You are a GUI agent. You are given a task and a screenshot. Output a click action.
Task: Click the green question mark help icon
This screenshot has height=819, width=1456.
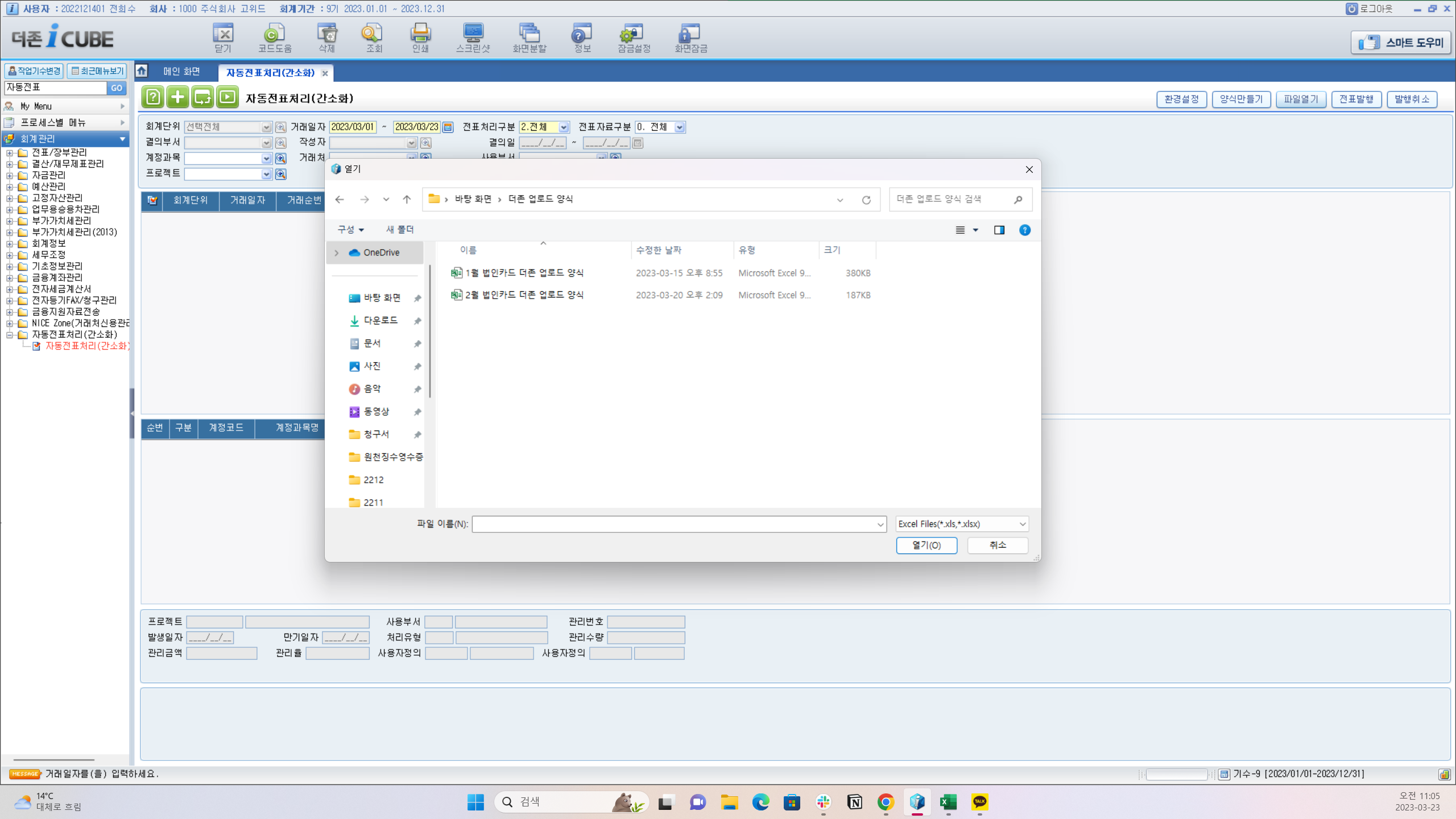(153, 97)
